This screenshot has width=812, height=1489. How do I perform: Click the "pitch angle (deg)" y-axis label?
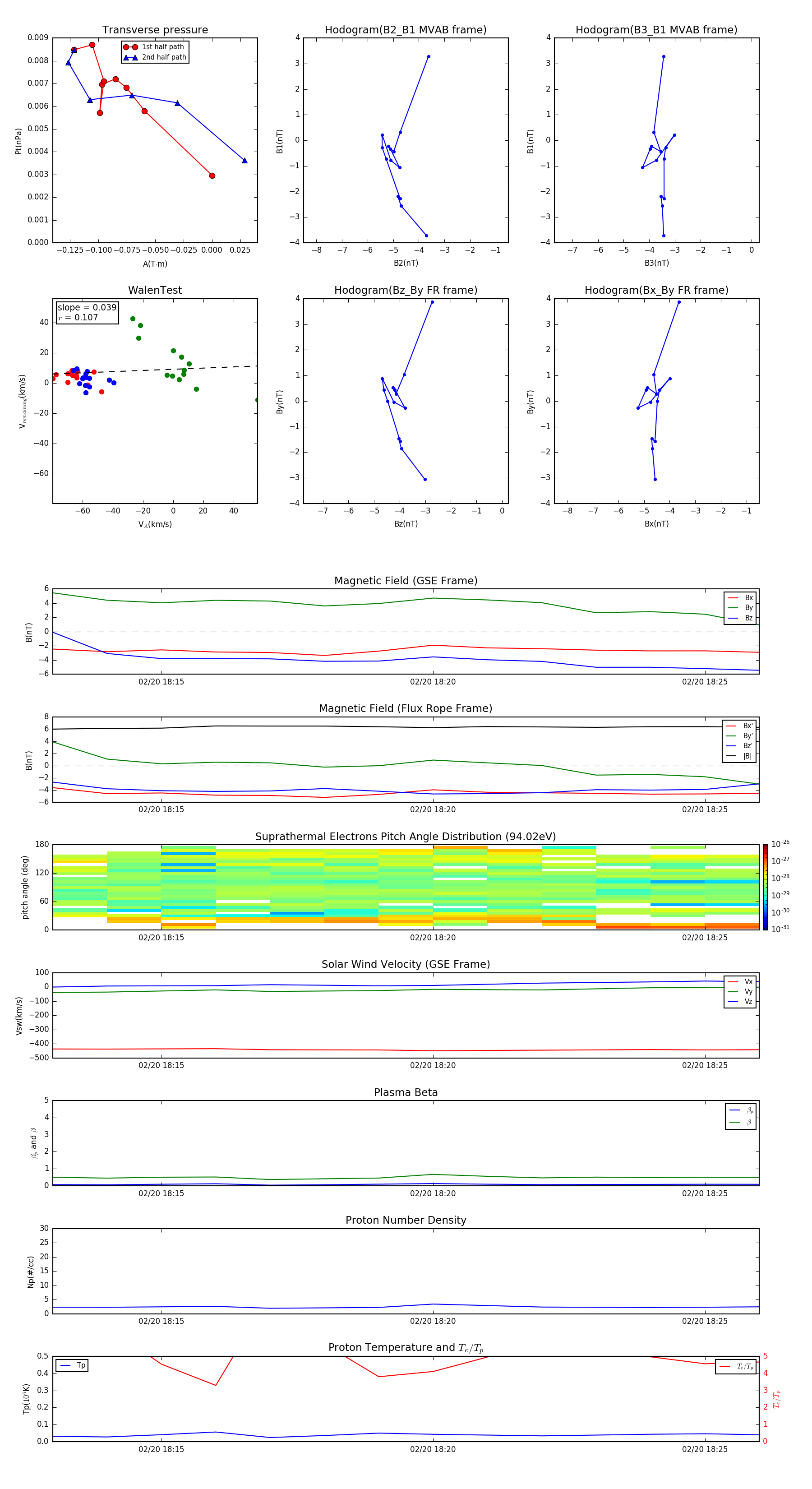click(x=25, y=887)
